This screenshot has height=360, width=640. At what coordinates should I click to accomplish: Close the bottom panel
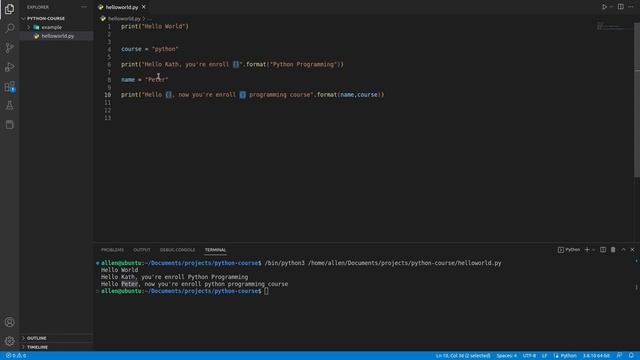632,250
